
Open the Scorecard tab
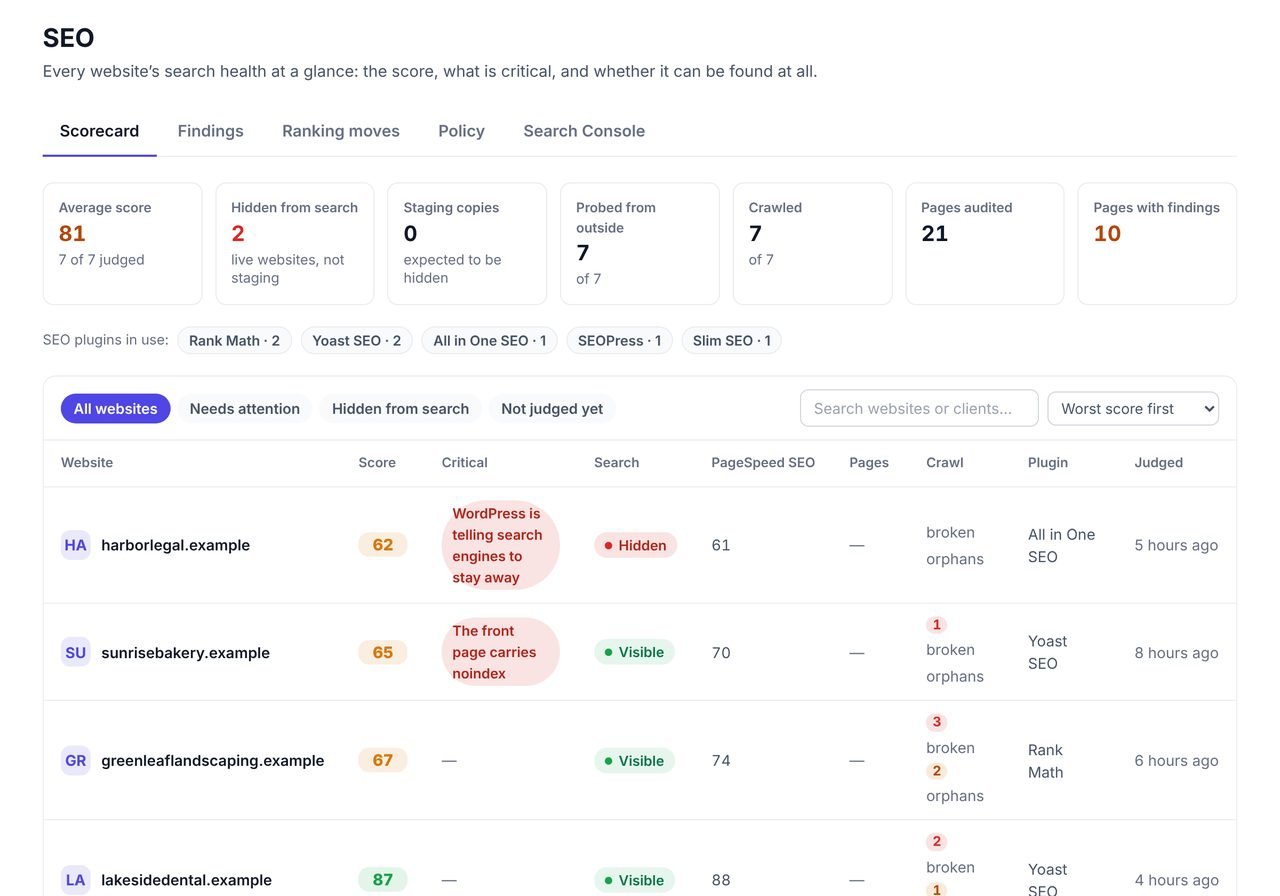pyautogui.click(x=99, y=131)
